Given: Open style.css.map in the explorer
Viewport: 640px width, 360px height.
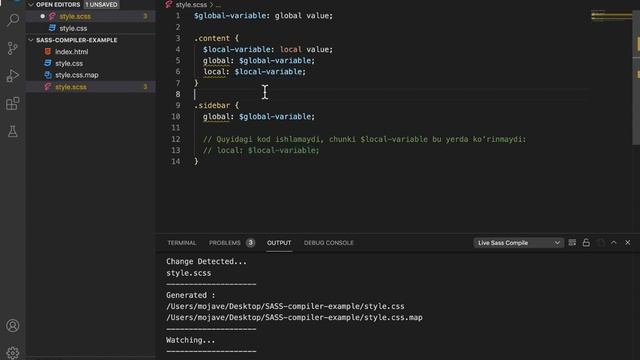Looking at the screenshot, I should (77, 75).
